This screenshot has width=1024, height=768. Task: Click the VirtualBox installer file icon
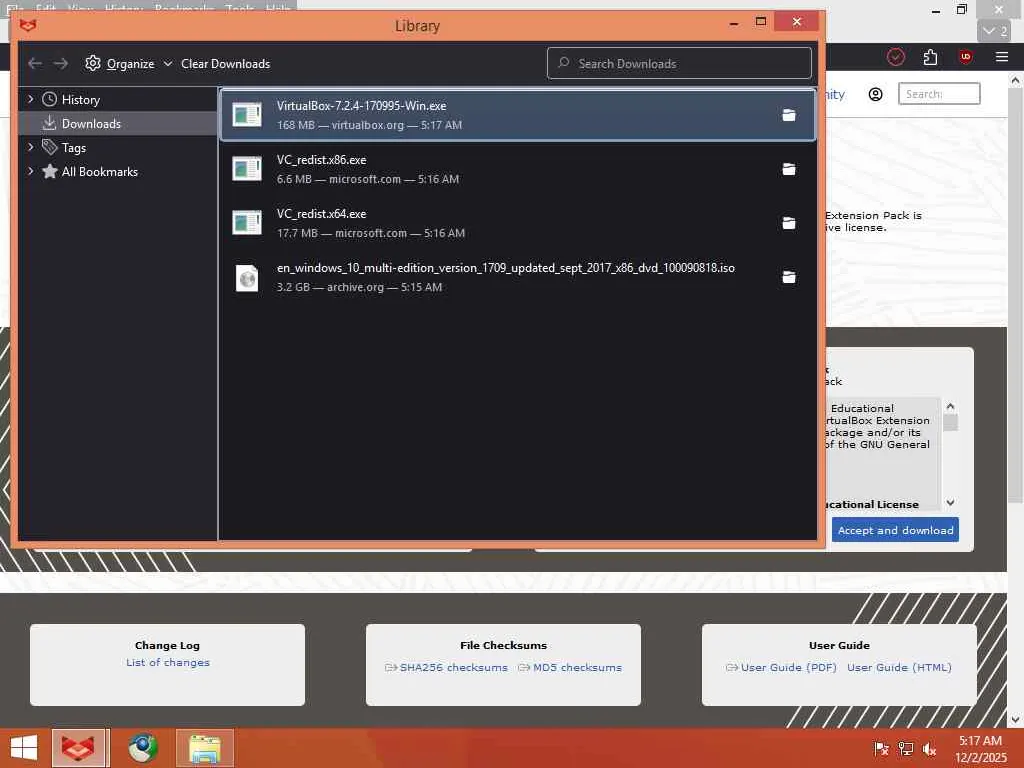[247, 115]
